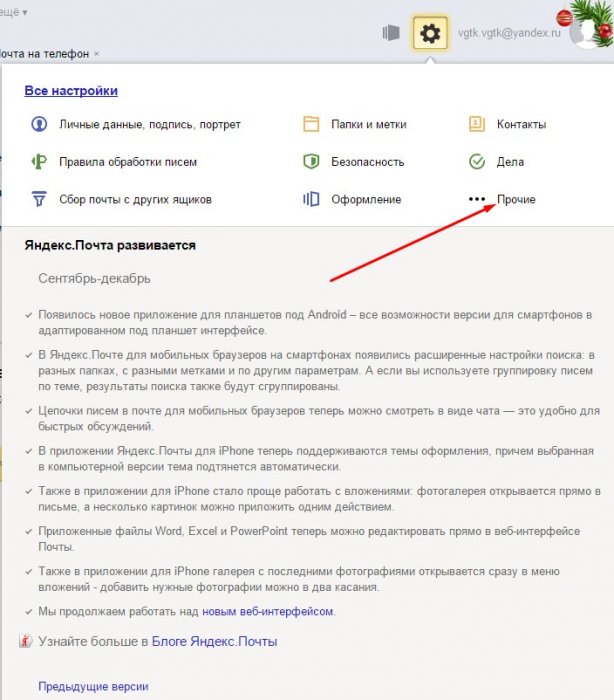Viewport: 614px width, 700px height.
Task: Click the settings gear icon
Action: point(429,34)
